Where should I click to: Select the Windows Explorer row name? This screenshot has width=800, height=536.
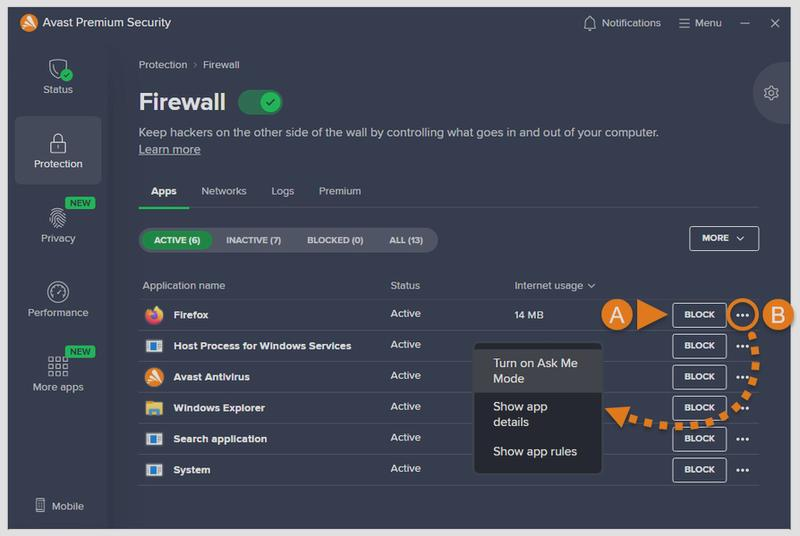(219, 408)
